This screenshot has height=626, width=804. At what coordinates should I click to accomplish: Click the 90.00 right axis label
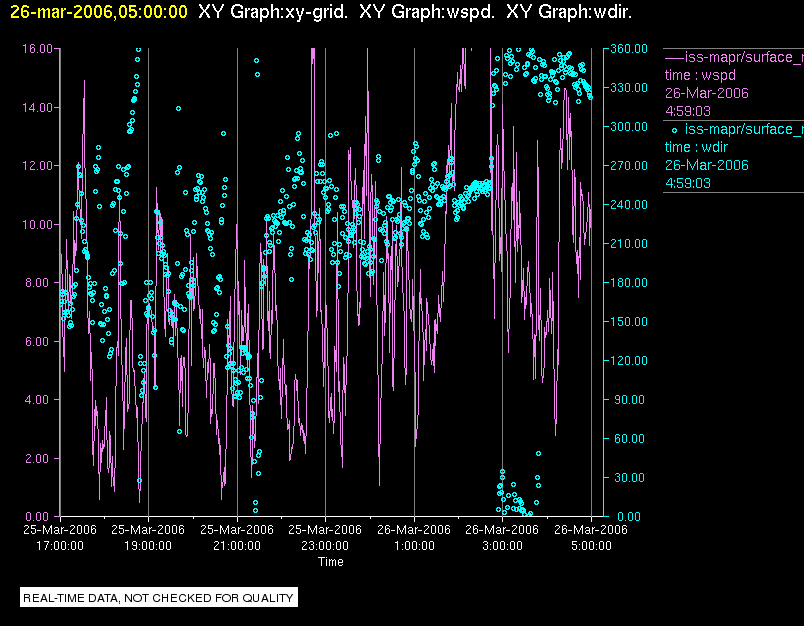click(629, 399)
